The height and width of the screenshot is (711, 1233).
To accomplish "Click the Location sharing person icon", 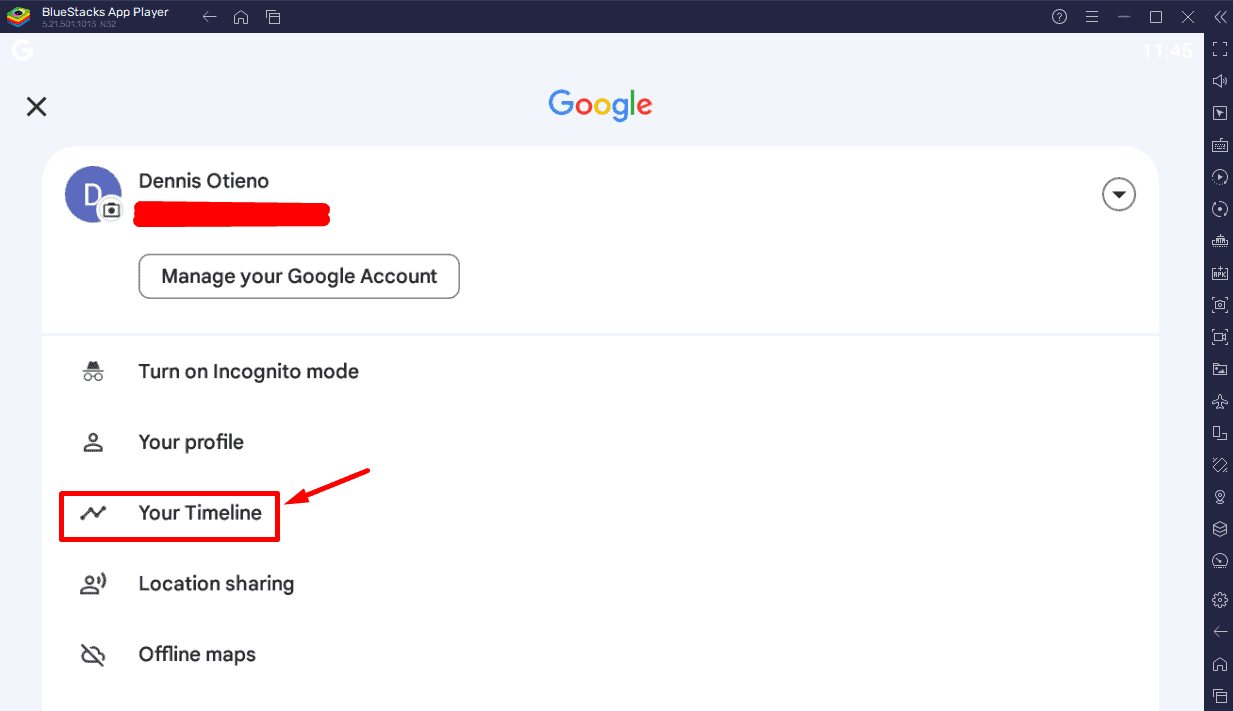I will [93, 584].
